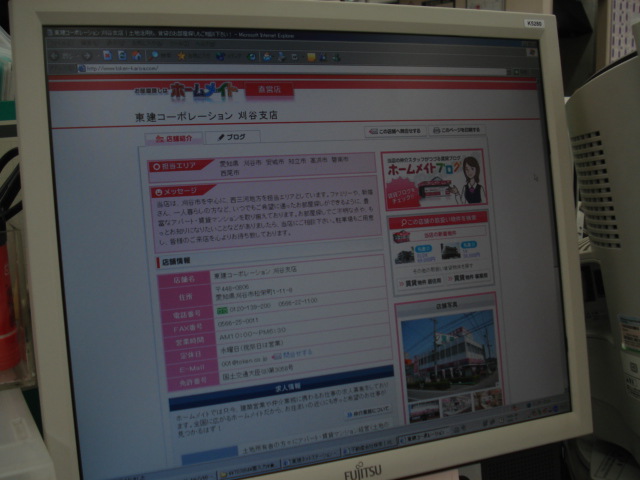Click the 営業時間 table row label
The image size is (640, 480).
point(190,342)
